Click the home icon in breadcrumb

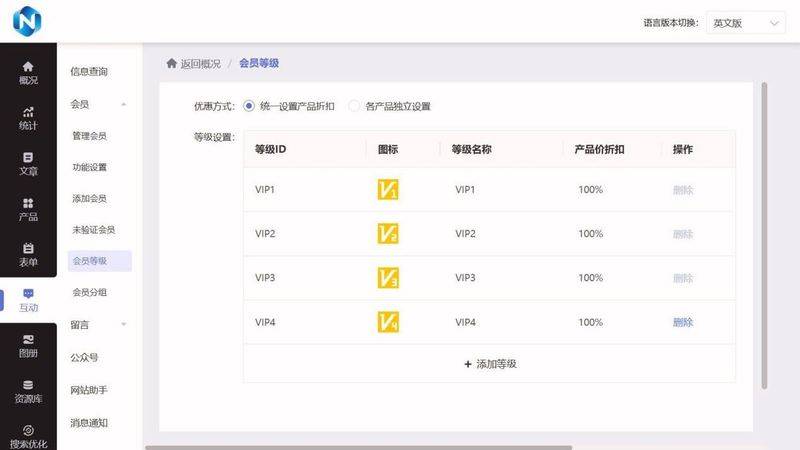coord(171,63)
